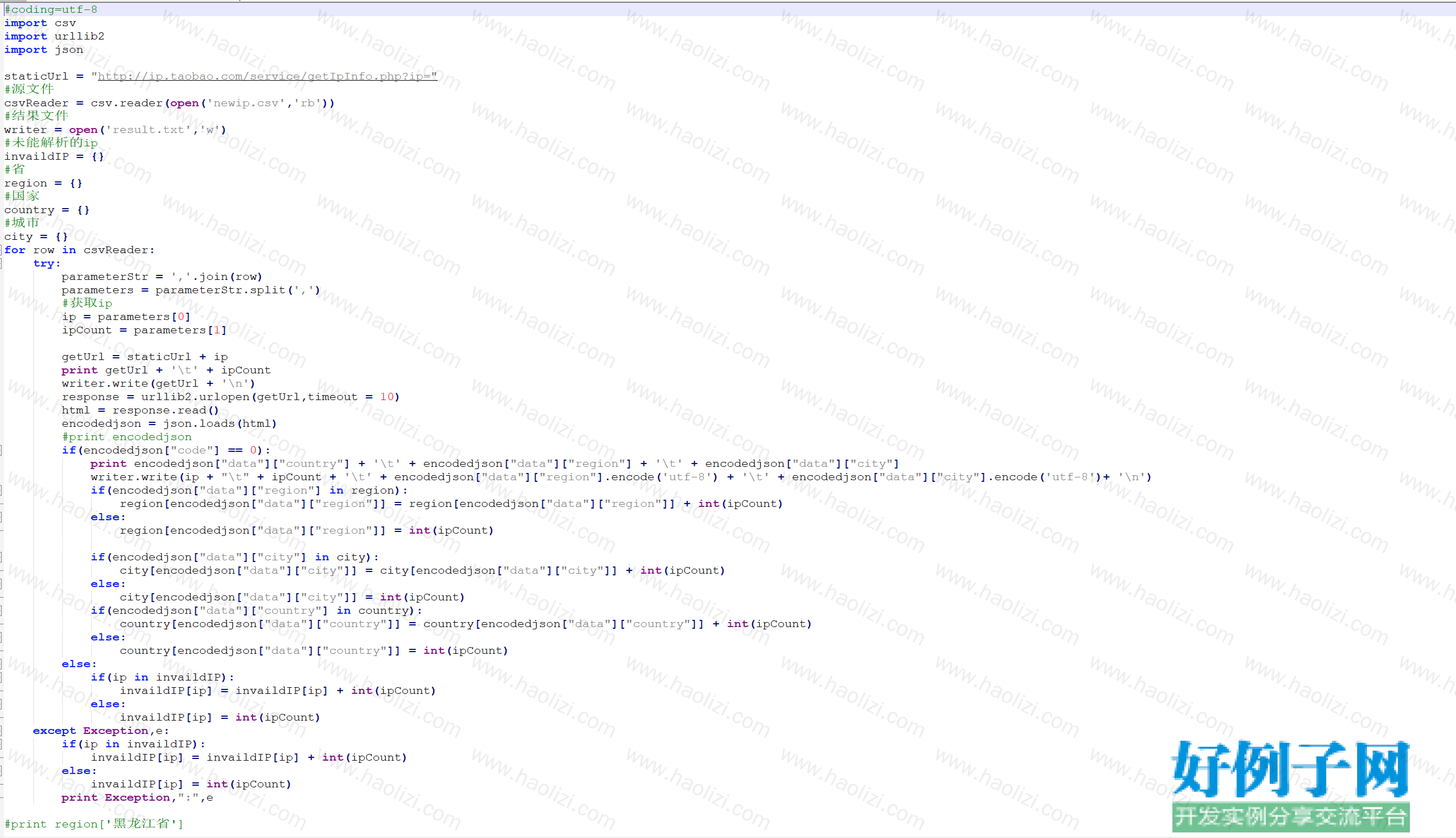Click the '#源文件' comment

coord(29,89)
